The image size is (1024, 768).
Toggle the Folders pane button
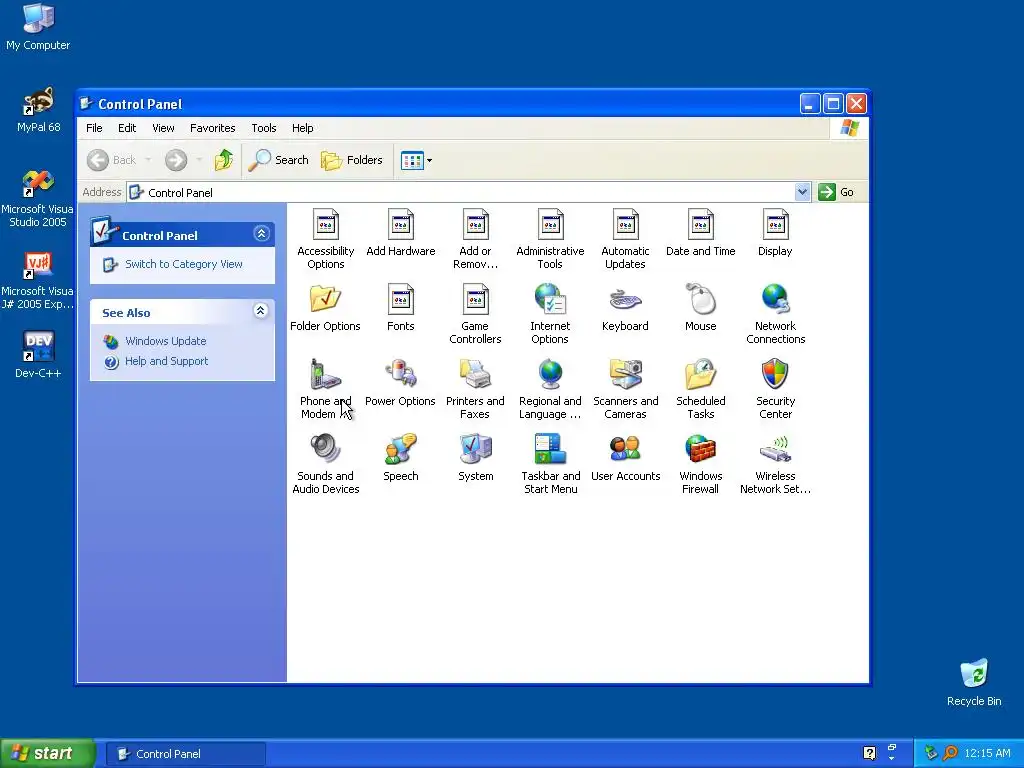click(x=351, y=160)
